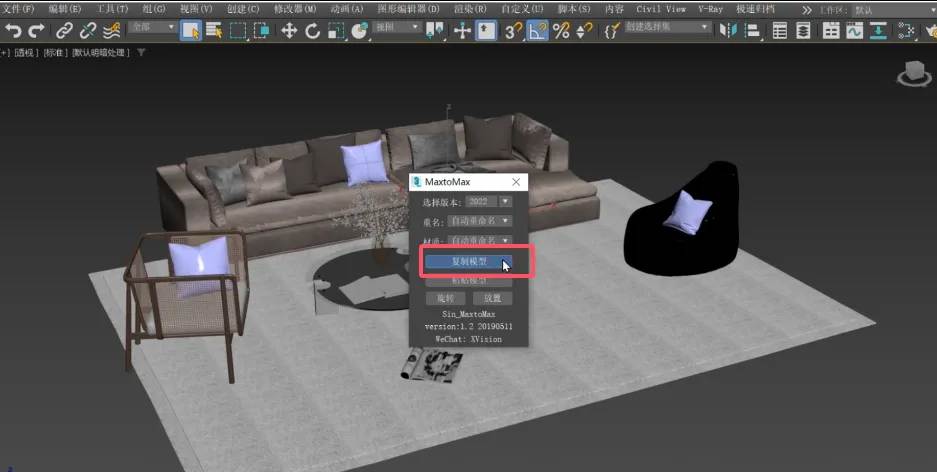Activate the Select Object tool
Screen dimensions: 937x472
[191, 30]
